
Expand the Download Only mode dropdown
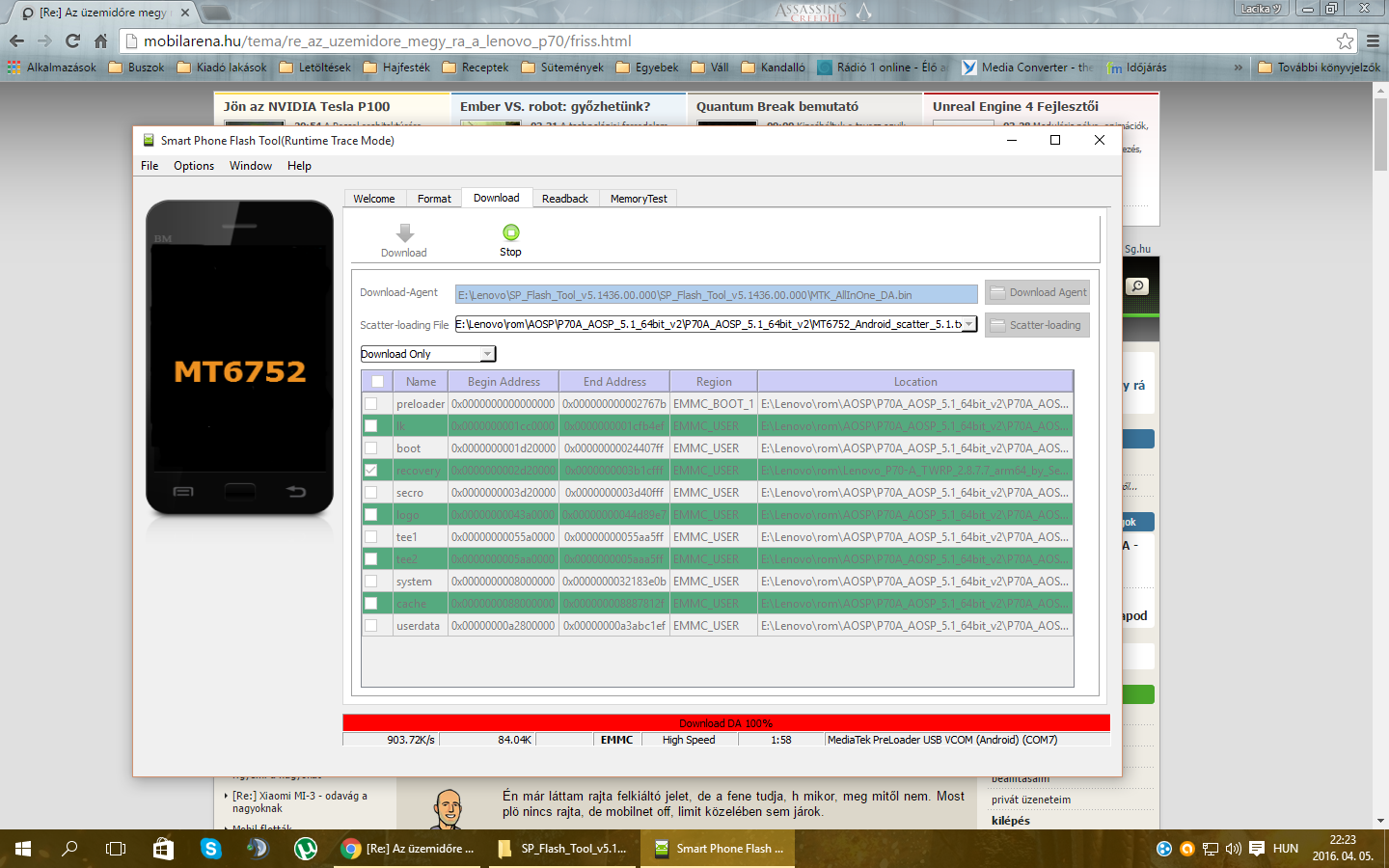pyautogui.click(x=487, y=354)
